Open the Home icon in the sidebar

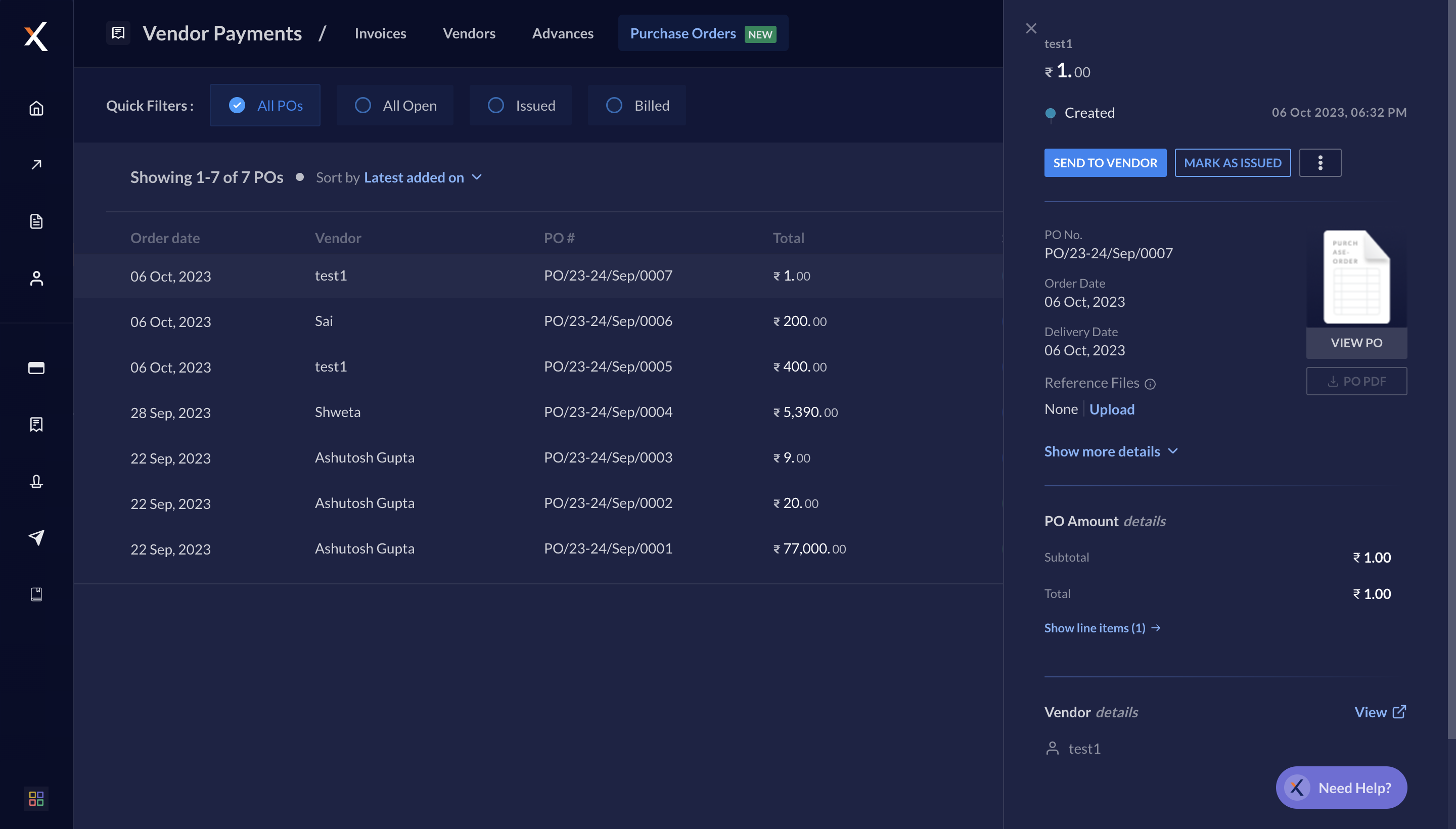pos(36,108)
